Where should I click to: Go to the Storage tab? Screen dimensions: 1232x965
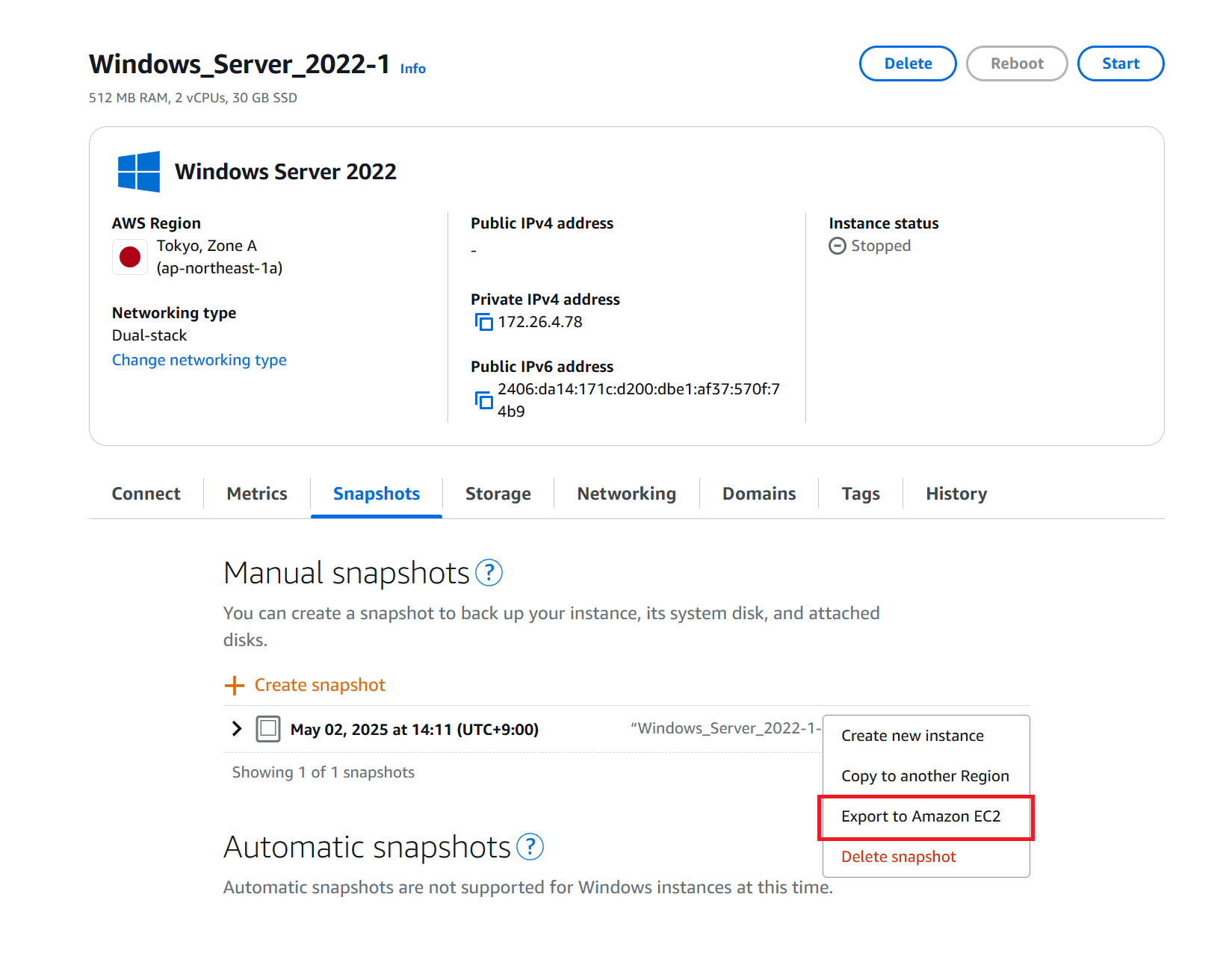[498, 494]
